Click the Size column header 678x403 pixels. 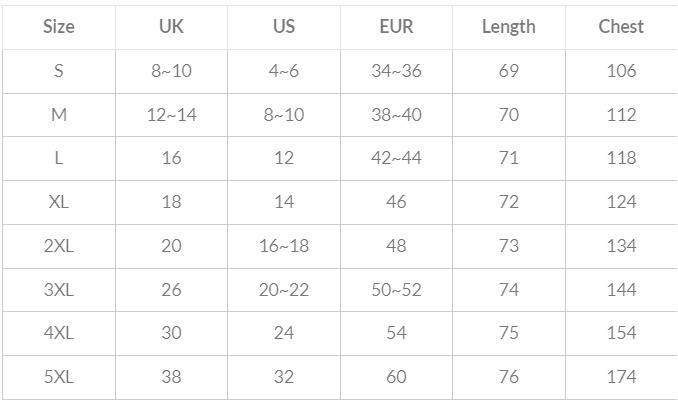click(x=58, y=27)
